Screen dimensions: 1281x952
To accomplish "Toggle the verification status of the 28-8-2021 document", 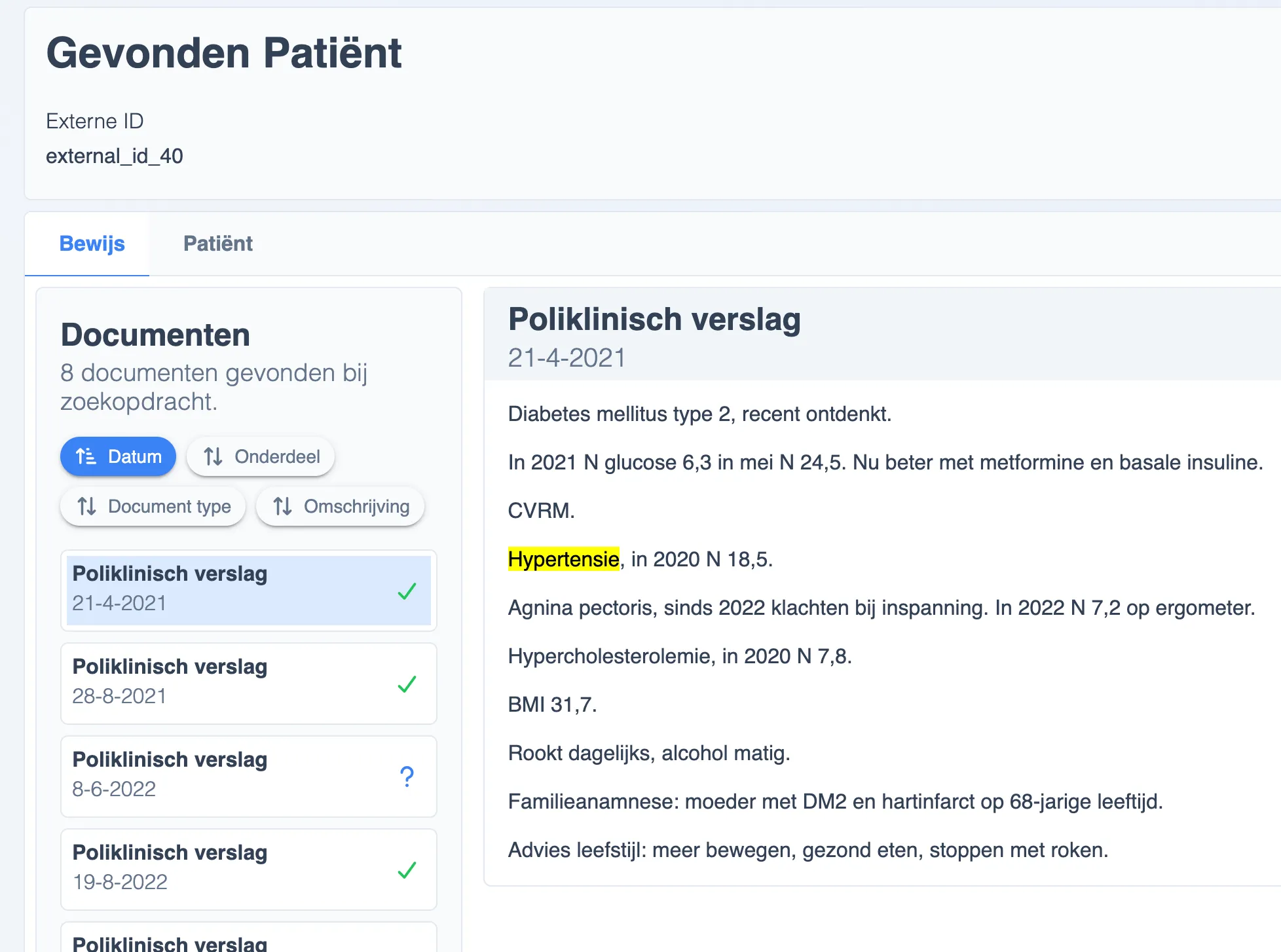I will pyautogui.click(x=407, y=684).
